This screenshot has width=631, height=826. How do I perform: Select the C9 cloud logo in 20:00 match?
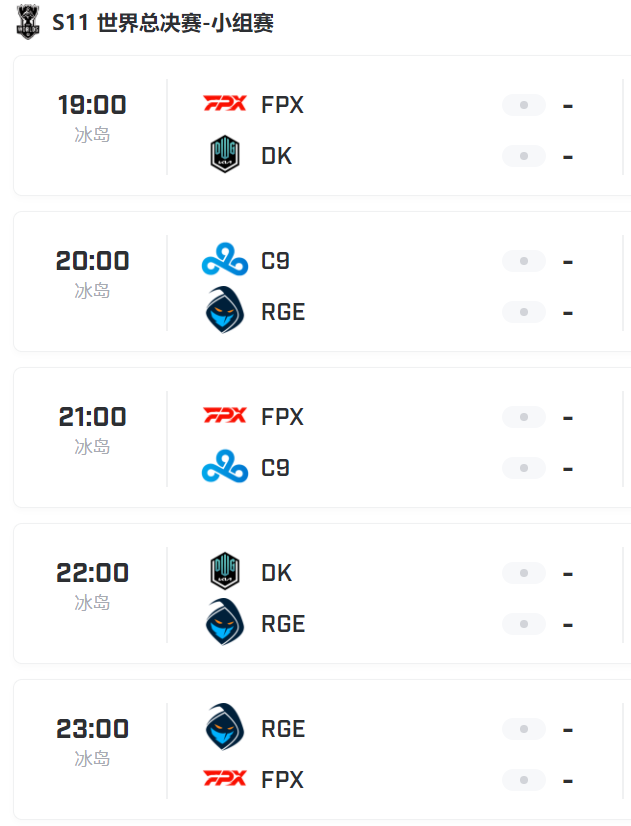224,261
